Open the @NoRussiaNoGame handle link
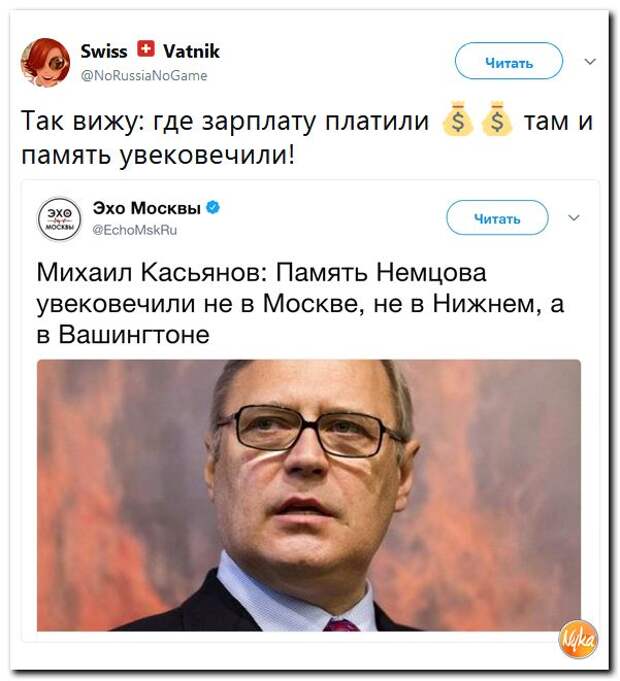 (144, 76)
